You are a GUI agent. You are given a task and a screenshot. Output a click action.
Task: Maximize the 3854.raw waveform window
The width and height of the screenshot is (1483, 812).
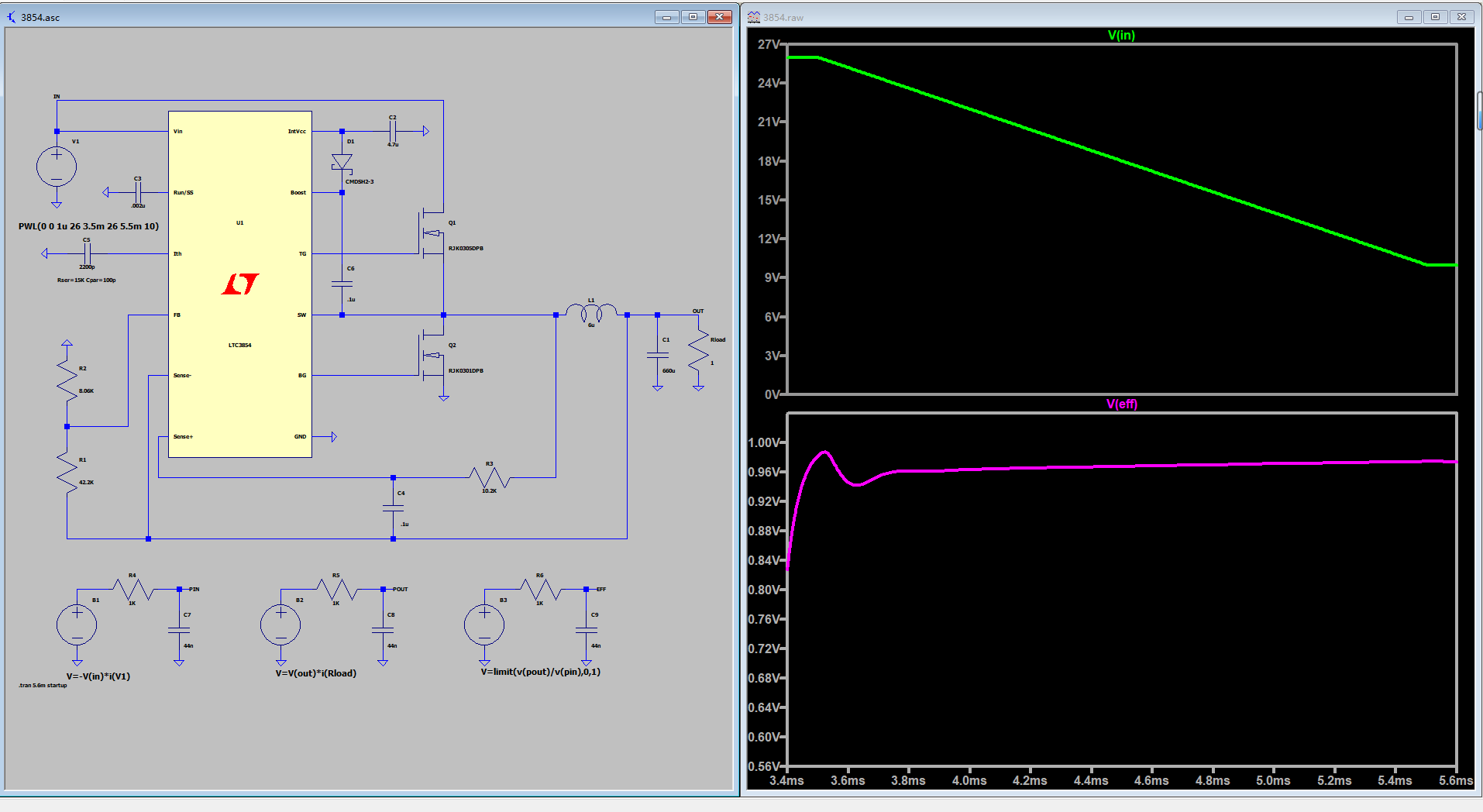(1435, 17)
